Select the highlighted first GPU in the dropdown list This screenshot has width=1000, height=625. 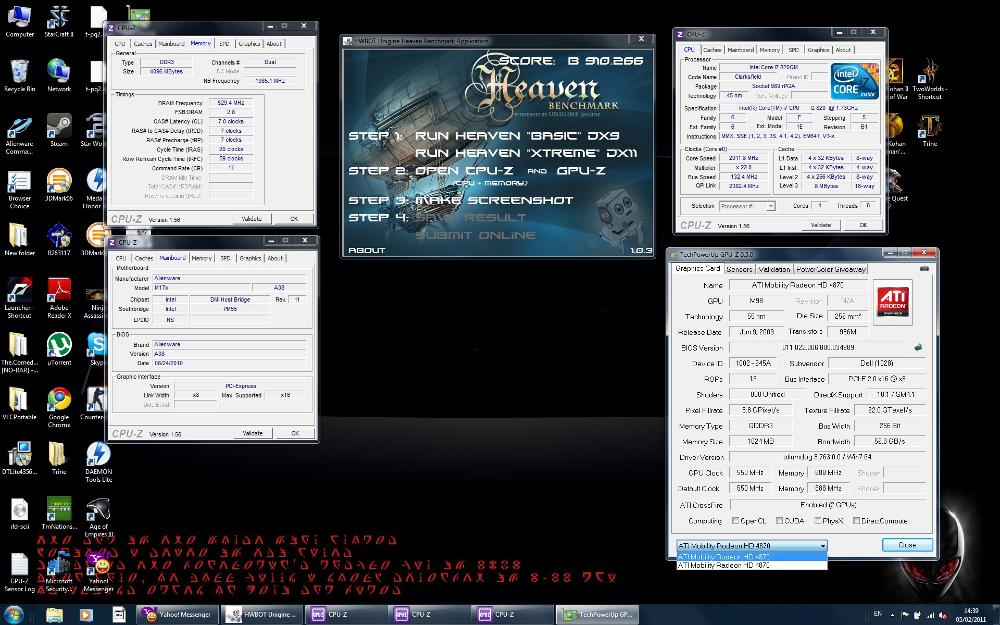752,556
